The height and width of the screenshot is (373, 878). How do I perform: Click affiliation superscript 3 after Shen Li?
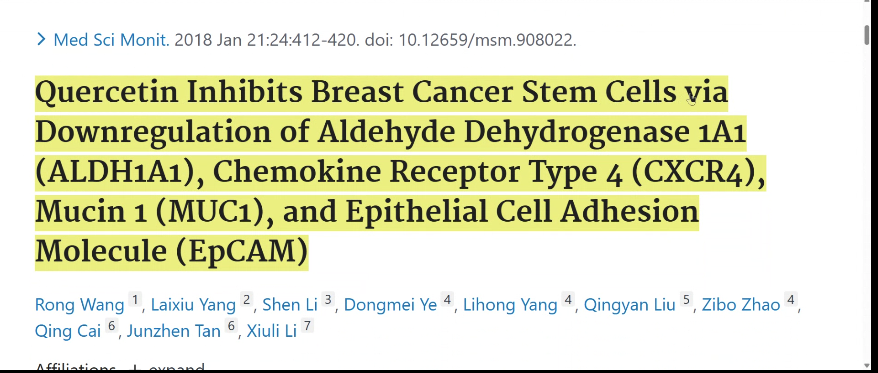[x=328, y=300]
